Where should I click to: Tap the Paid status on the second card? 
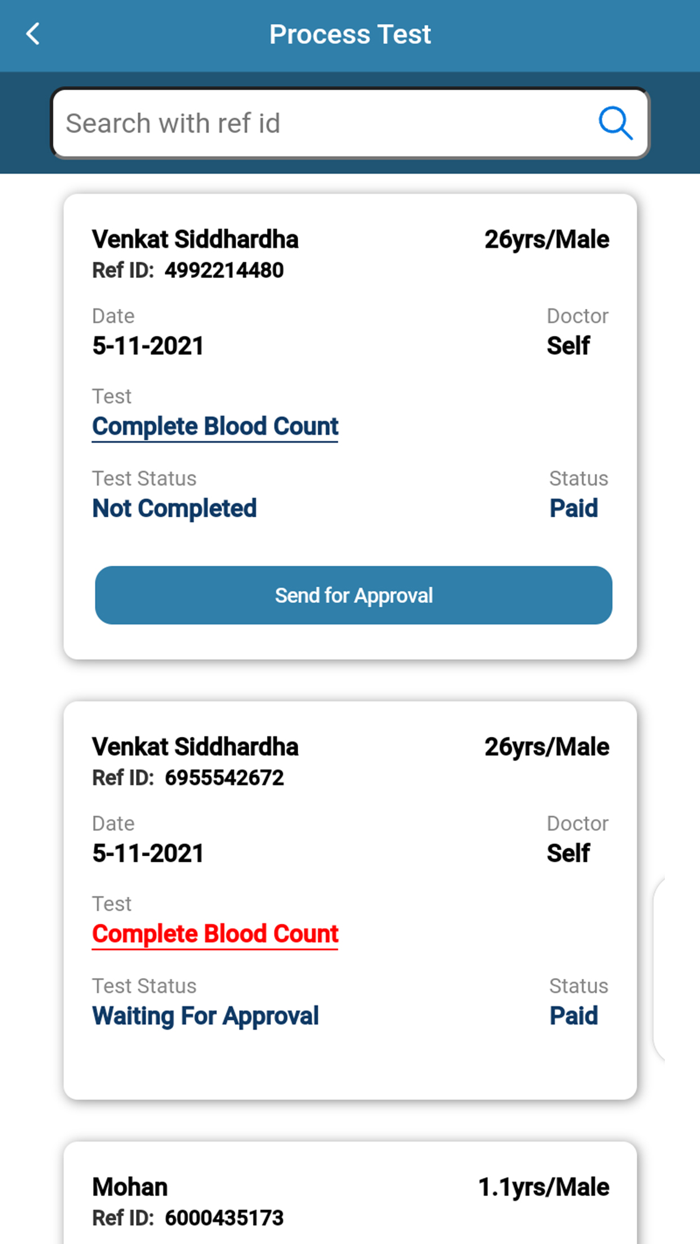coord(573,1016)
